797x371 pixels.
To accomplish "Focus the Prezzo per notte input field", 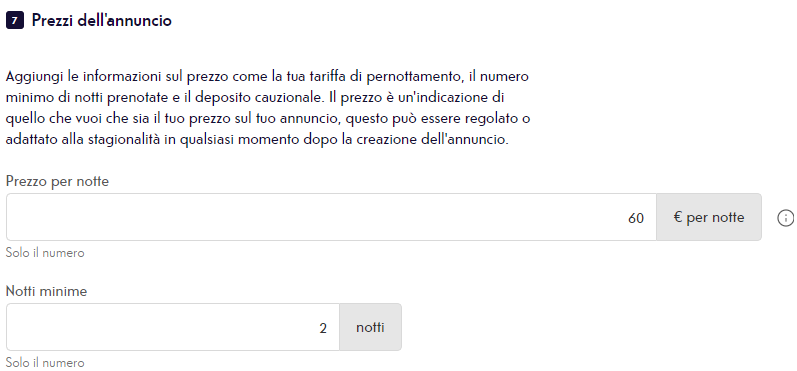I will click(x=331, y=217).
